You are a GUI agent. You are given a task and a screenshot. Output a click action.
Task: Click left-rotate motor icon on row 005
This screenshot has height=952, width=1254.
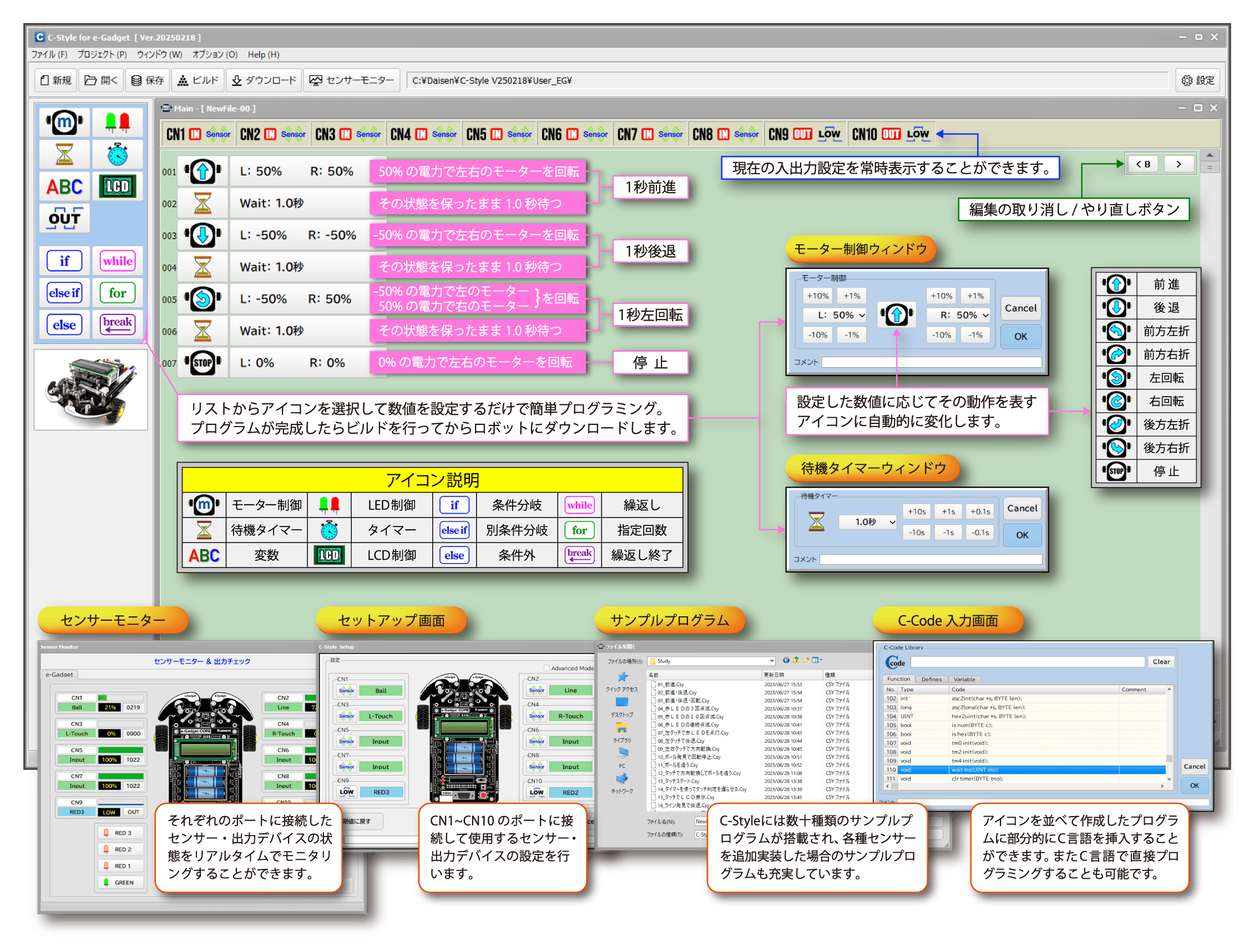click(x=203, y=298)
